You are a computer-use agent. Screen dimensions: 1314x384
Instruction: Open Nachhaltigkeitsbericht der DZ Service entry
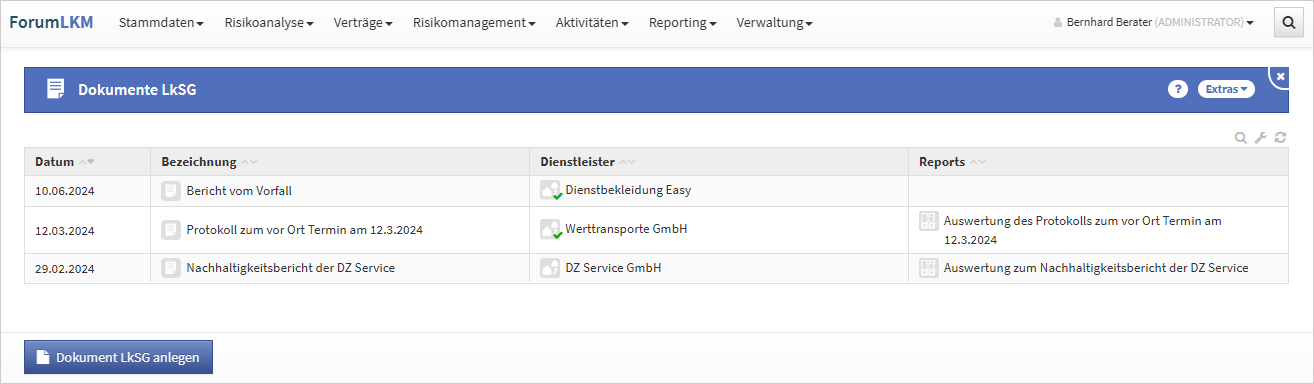291,268
